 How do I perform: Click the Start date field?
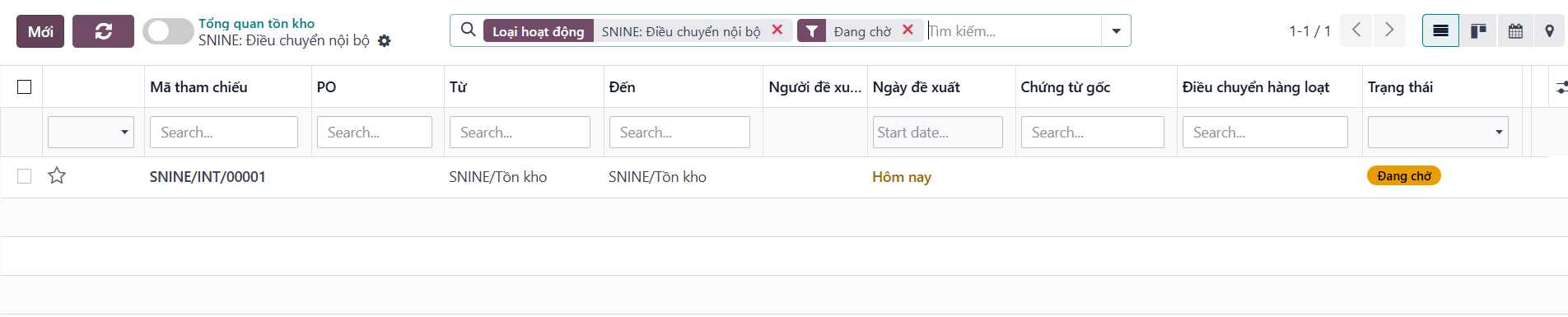click(x=938, y=132)
